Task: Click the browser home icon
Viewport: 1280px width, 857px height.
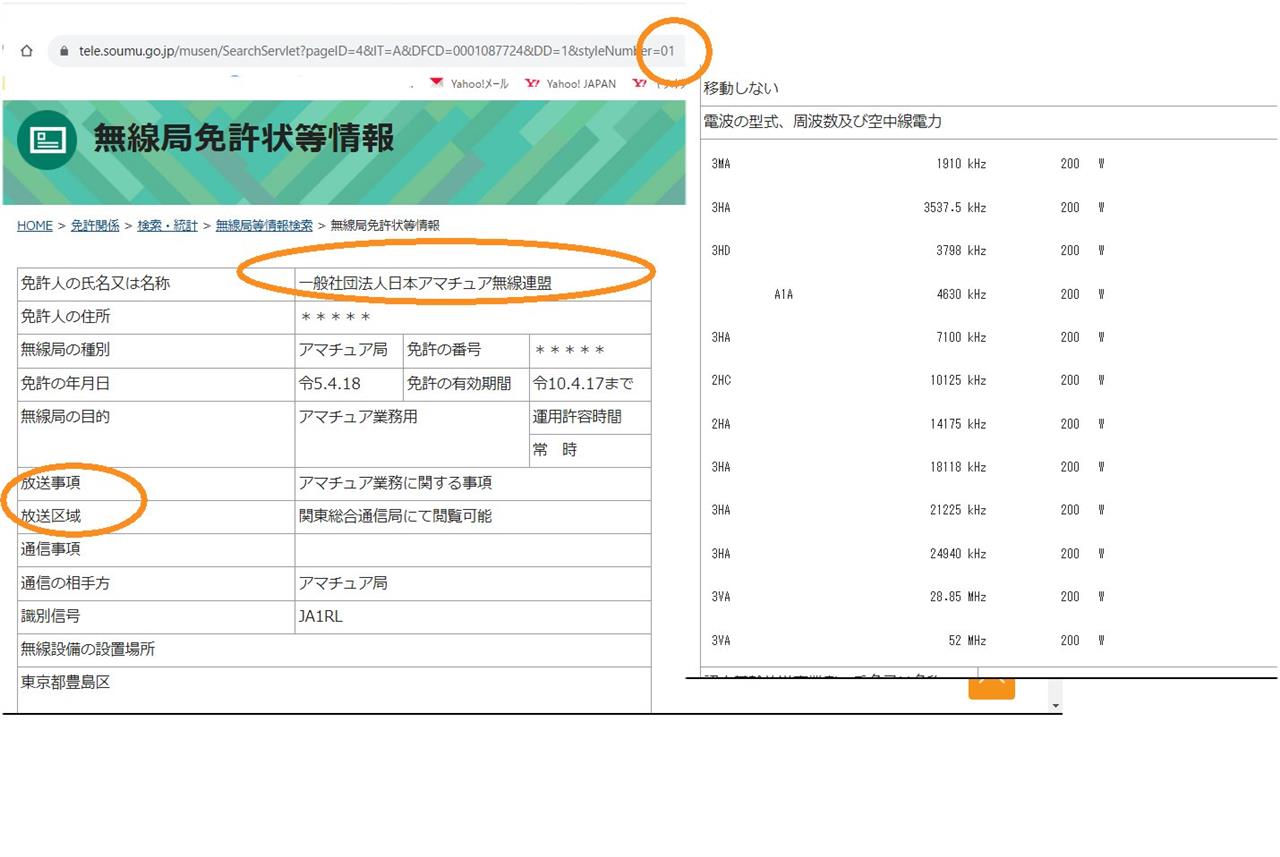Action: (27, 51)
